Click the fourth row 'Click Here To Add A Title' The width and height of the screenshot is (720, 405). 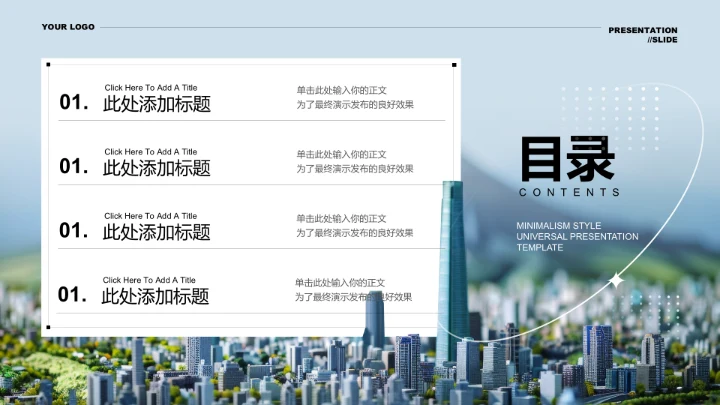click(149, 280)
